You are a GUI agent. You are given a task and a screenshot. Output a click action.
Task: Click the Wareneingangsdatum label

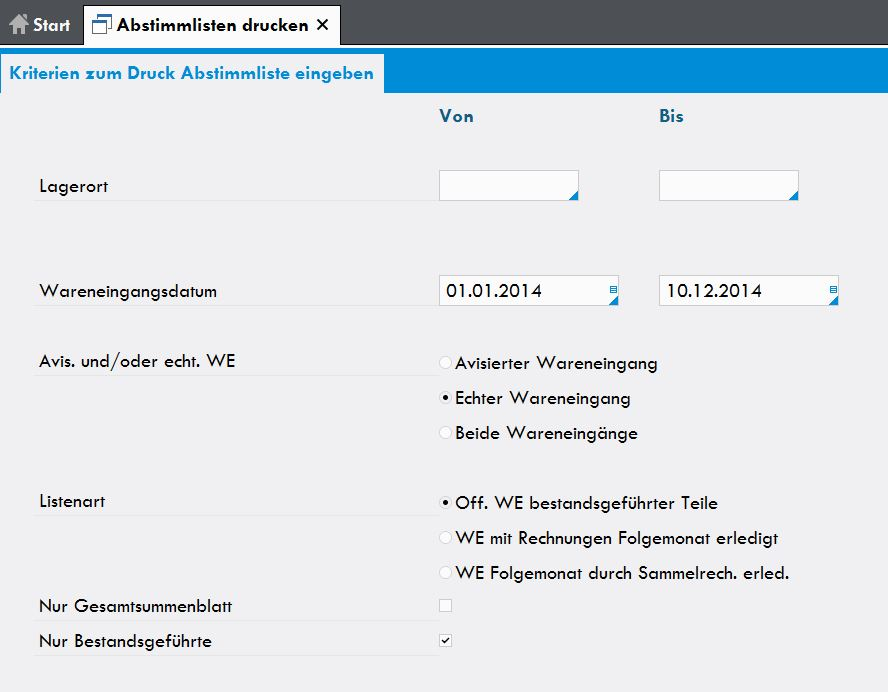click(128, 291)
